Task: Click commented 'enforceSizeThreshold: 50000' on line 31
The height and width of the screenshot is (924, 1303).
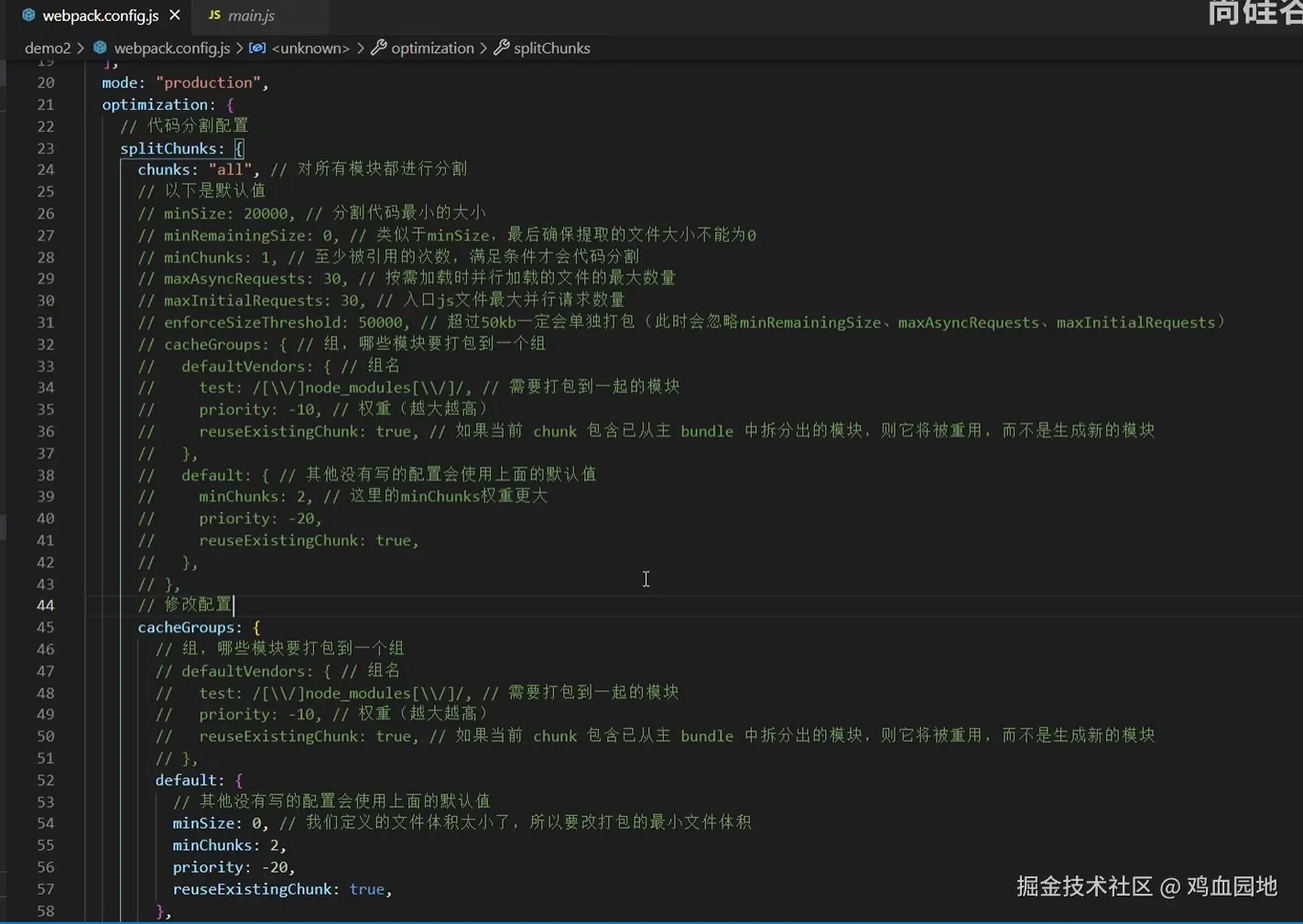Action: tap(283, 322)
